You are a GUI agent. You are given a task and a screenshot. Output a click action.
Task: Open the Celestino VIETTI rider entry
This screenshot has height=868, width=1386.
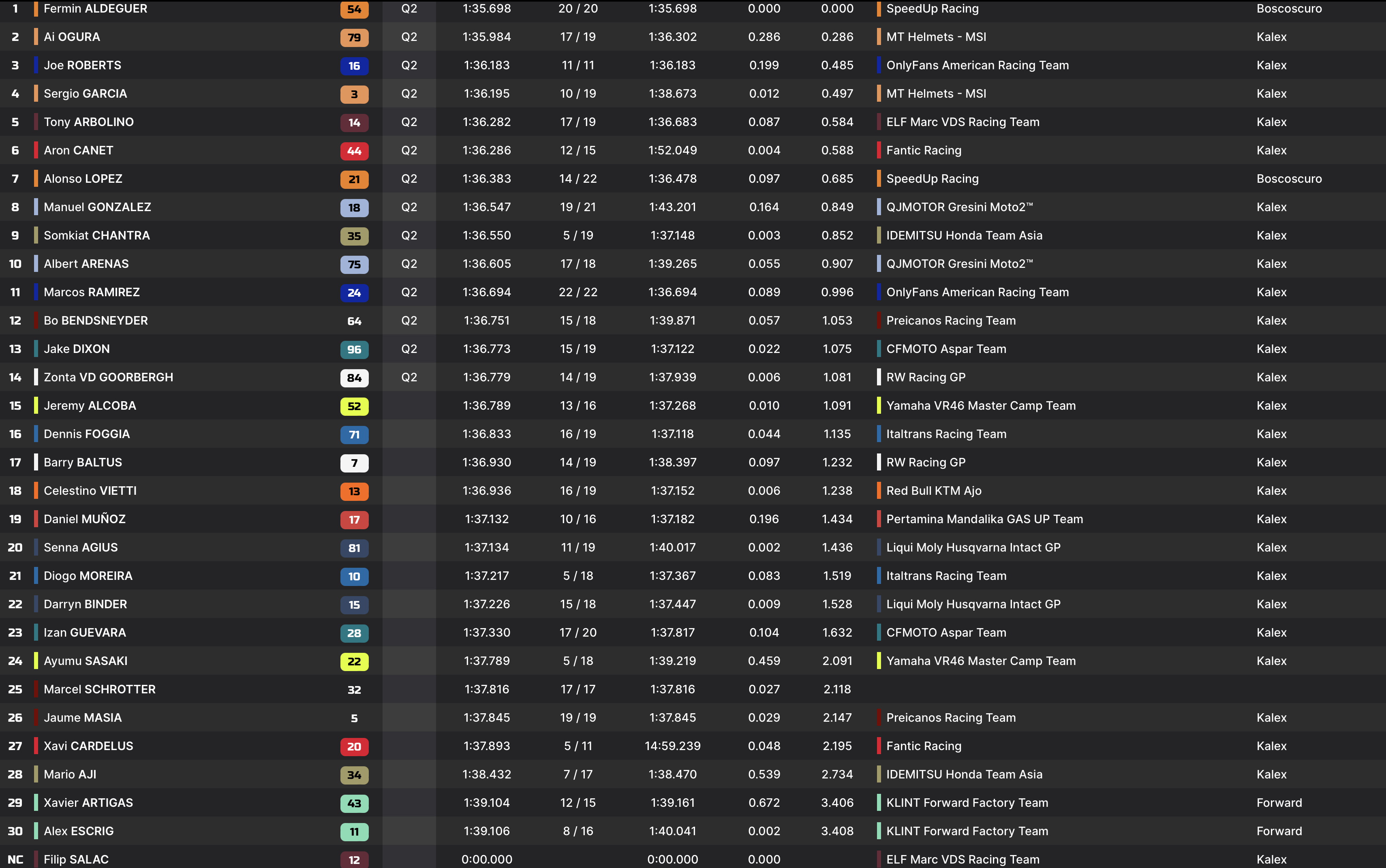click(x=90, y=491)
